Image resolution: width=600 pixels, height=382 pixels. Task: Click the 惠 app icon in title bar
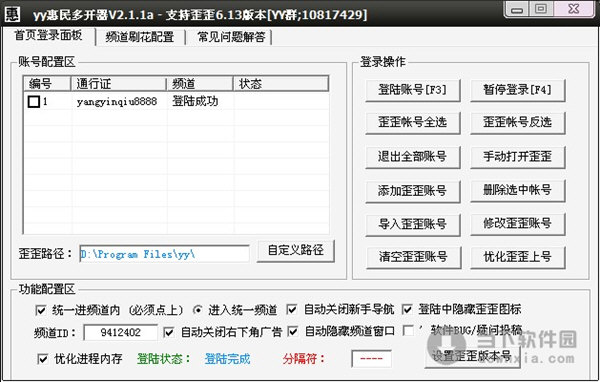13,15
